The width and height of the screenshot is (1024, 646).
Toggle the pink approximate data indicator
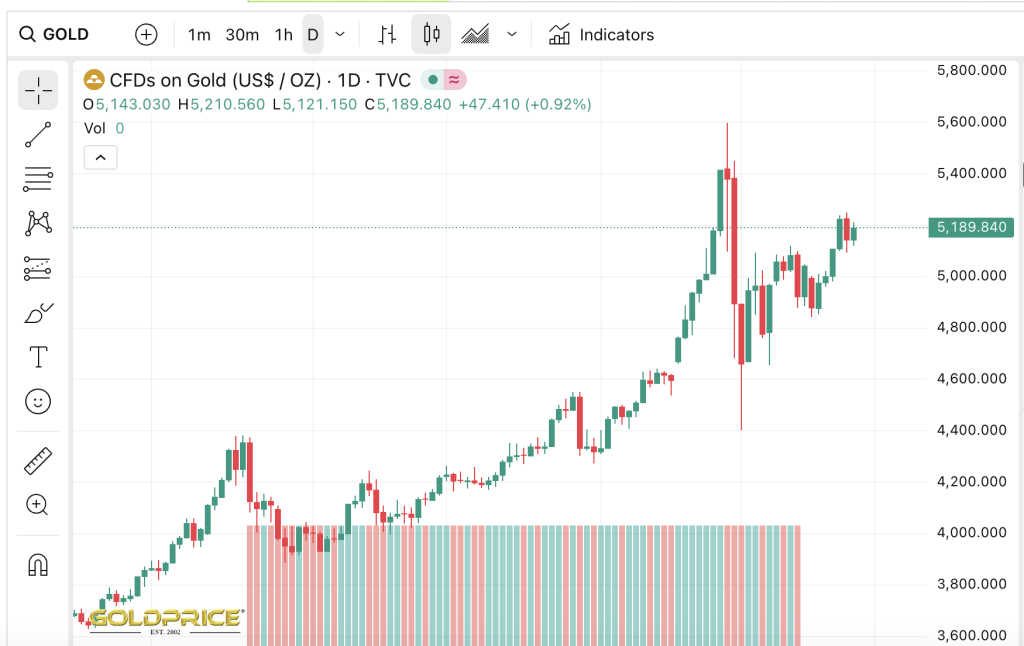tap(455, 80)
